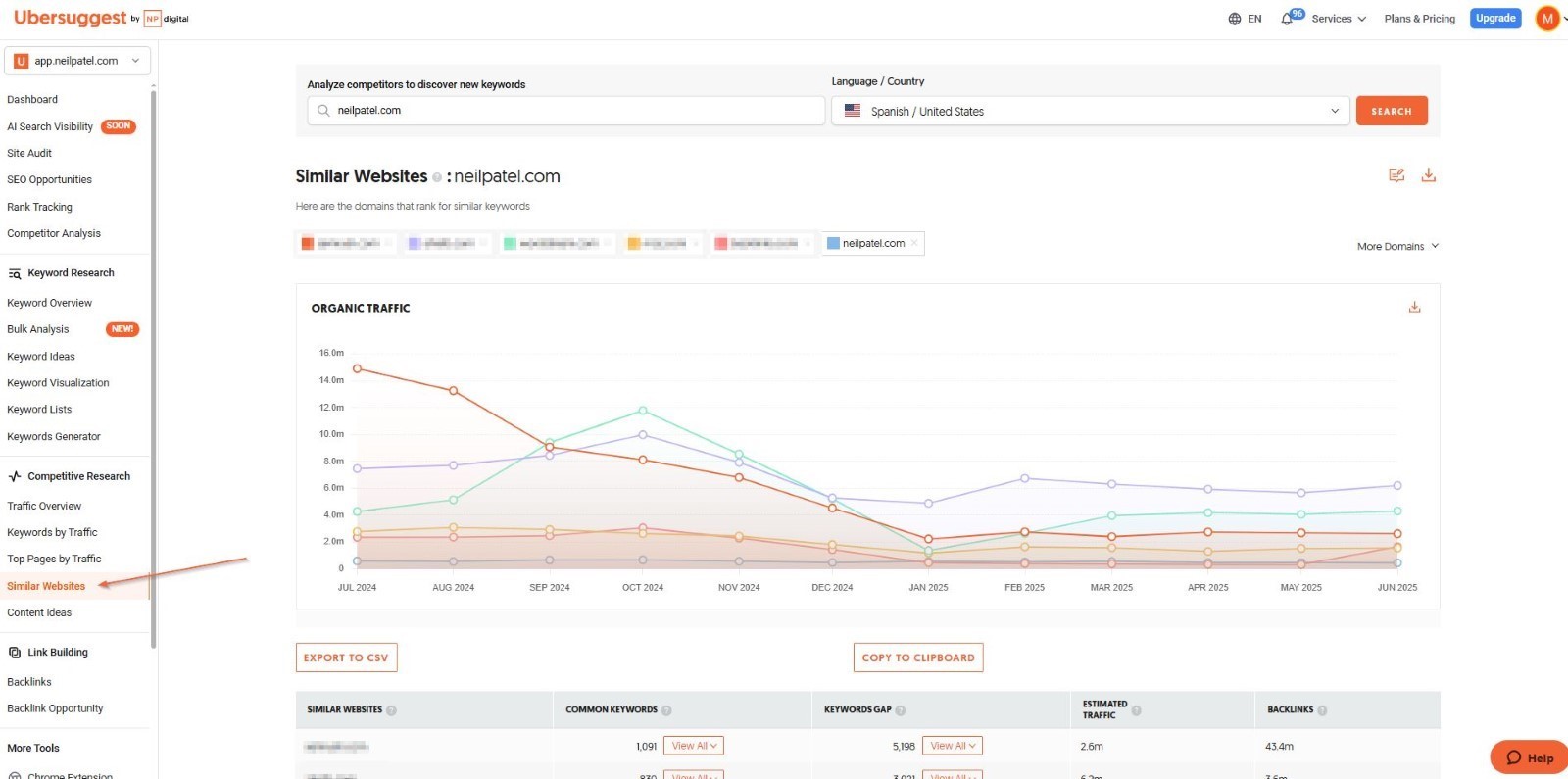Click the Link Building section icon

[15, 653]
